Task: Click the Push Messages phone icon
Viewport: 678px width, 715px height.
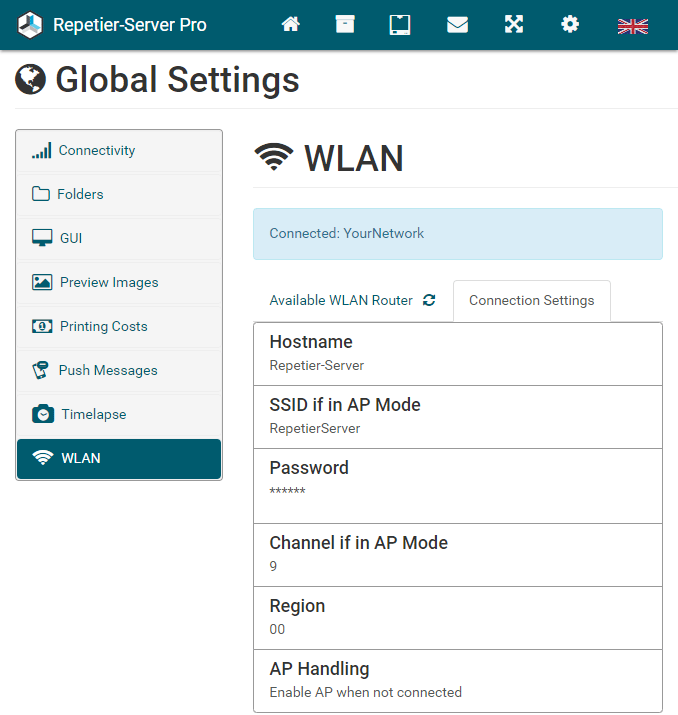Action: (40, 370)
